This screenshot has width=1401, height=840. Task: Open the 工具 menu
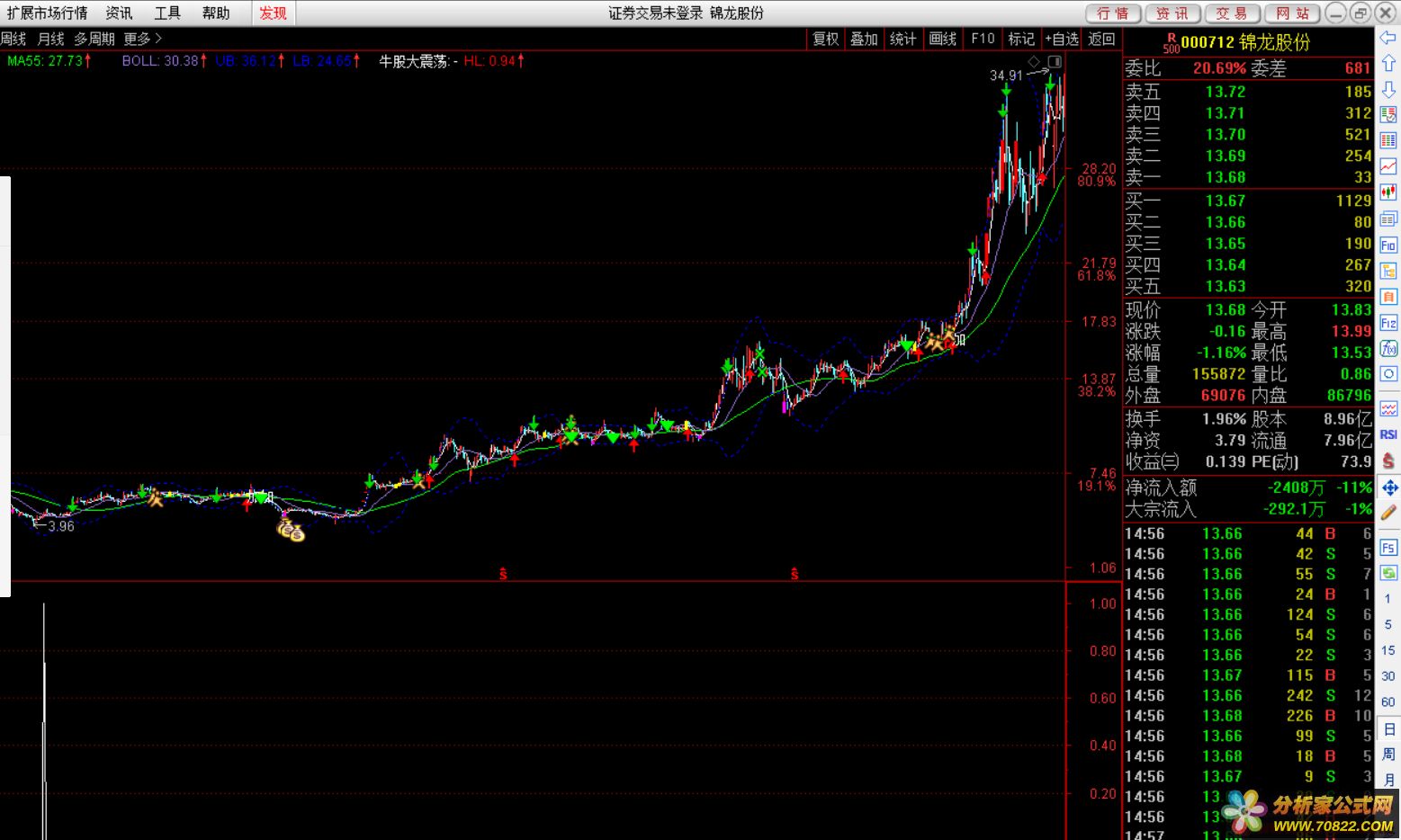tap(167, 13)
